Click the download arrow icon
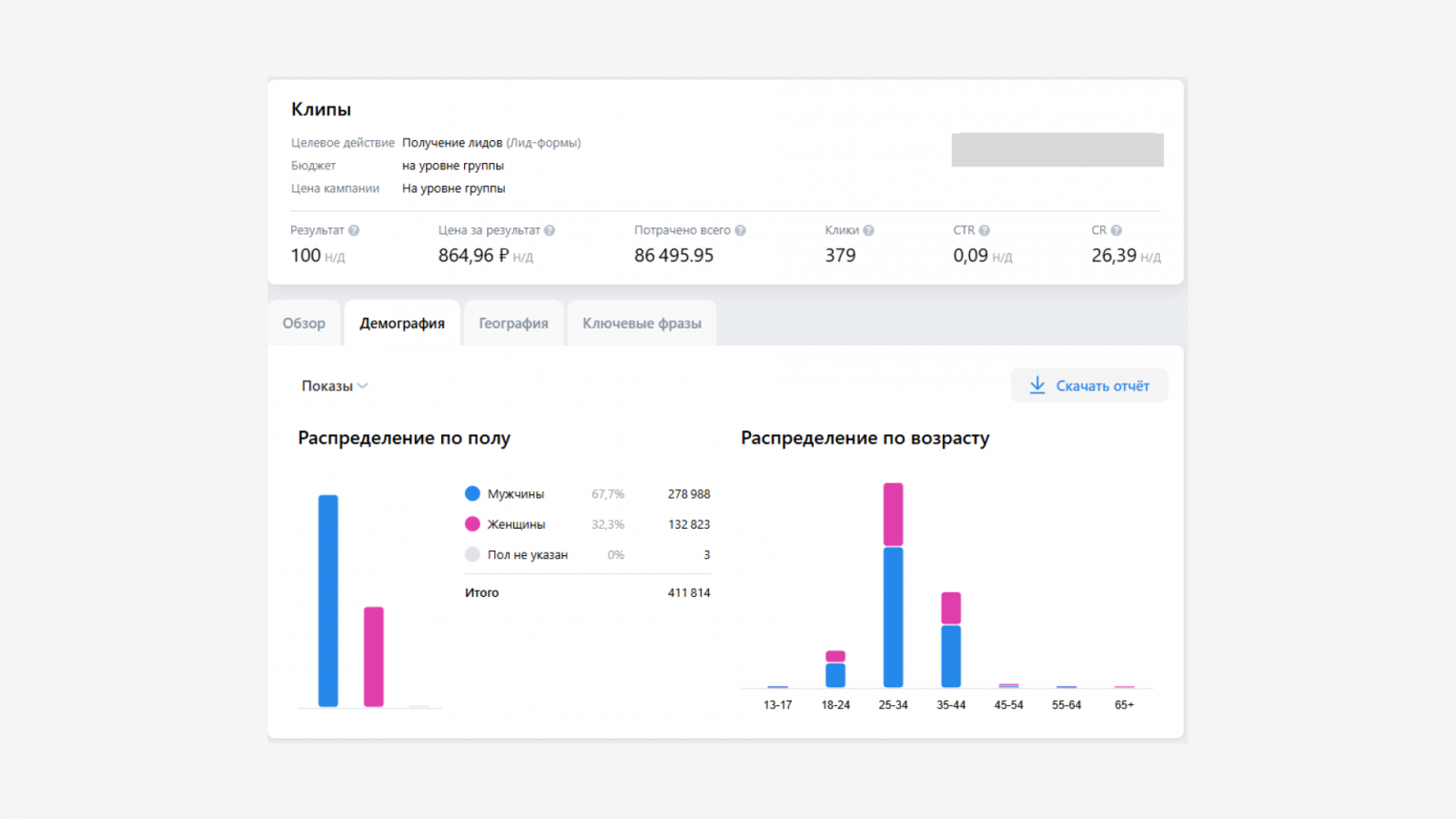This screenshot has width=1456, height=819. 1037,386
